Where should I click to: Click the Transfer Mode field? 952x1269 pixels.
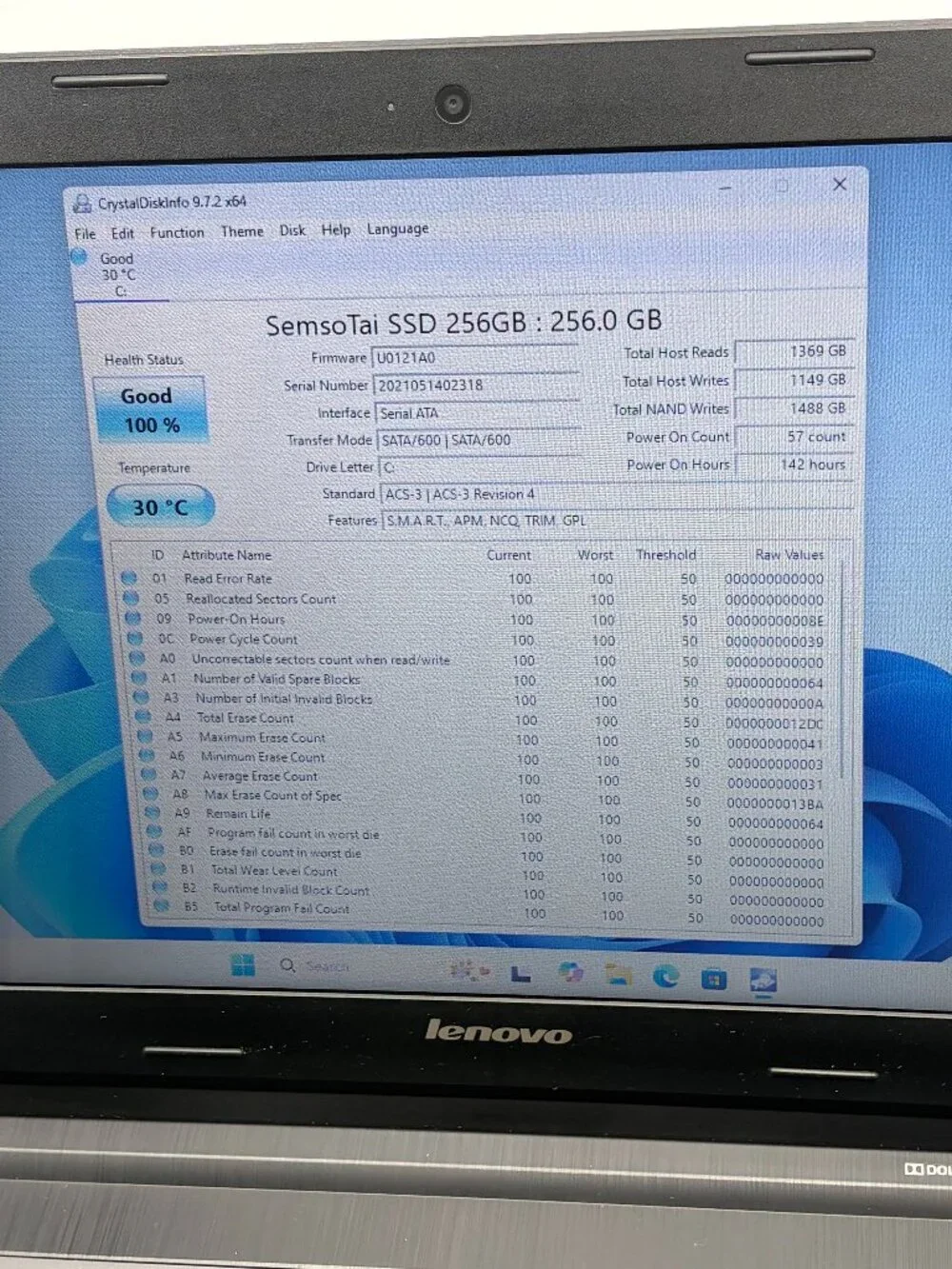point(479,440)
